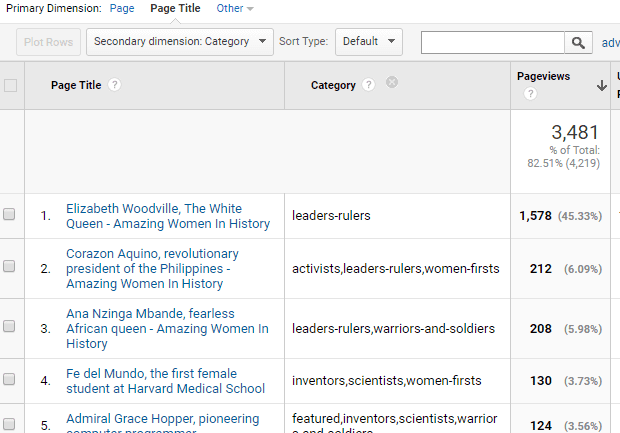Open the Fe del Mundo page link
Viewport: 620px width, 433px height.
pos(165,380)
